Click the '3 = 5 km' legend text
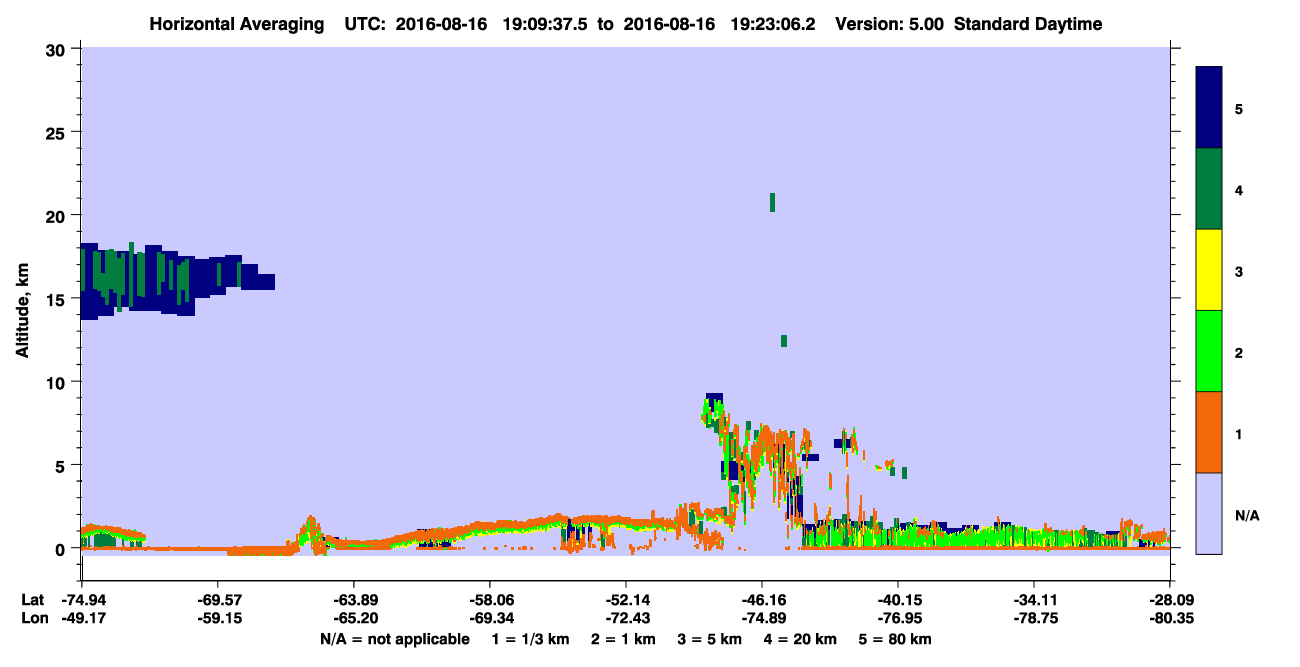Screen dimensions: 1300x667 (710, 639)
